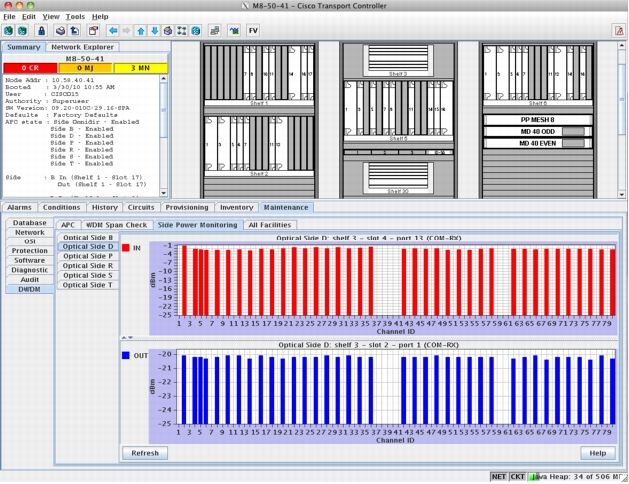Open the File menu
Viewport: 629px width, 484px height.
(x=9, y=16)
